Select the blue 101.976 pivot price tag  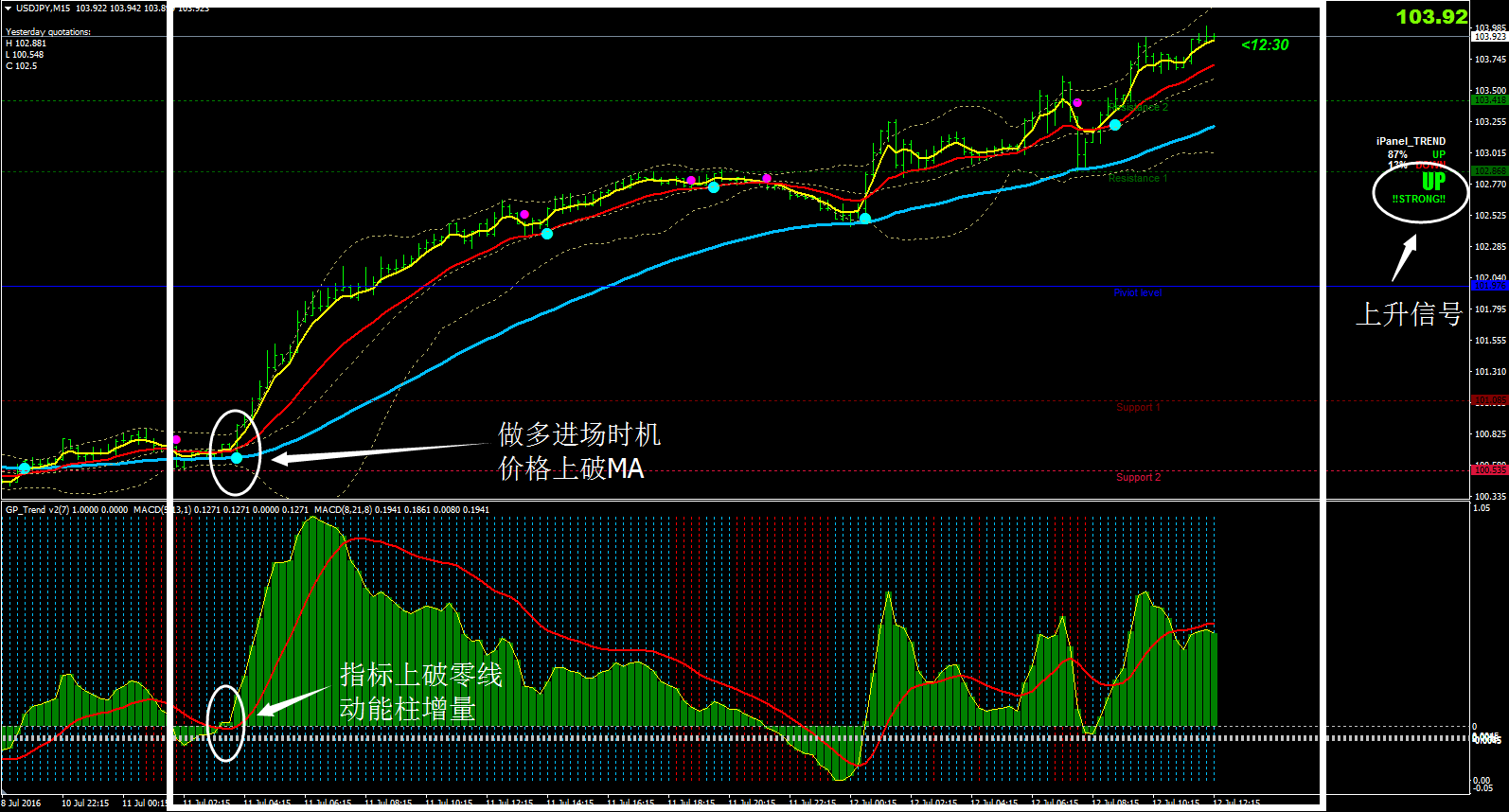point(1489,286)
